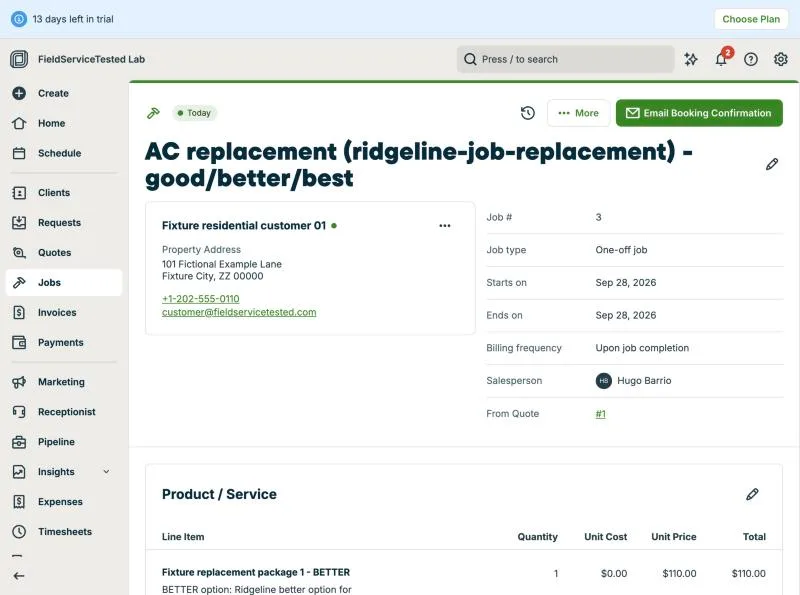Click Property Address 101 Fictional Example Lane
This screenshot has width=800, height=595.
(221, 264)
